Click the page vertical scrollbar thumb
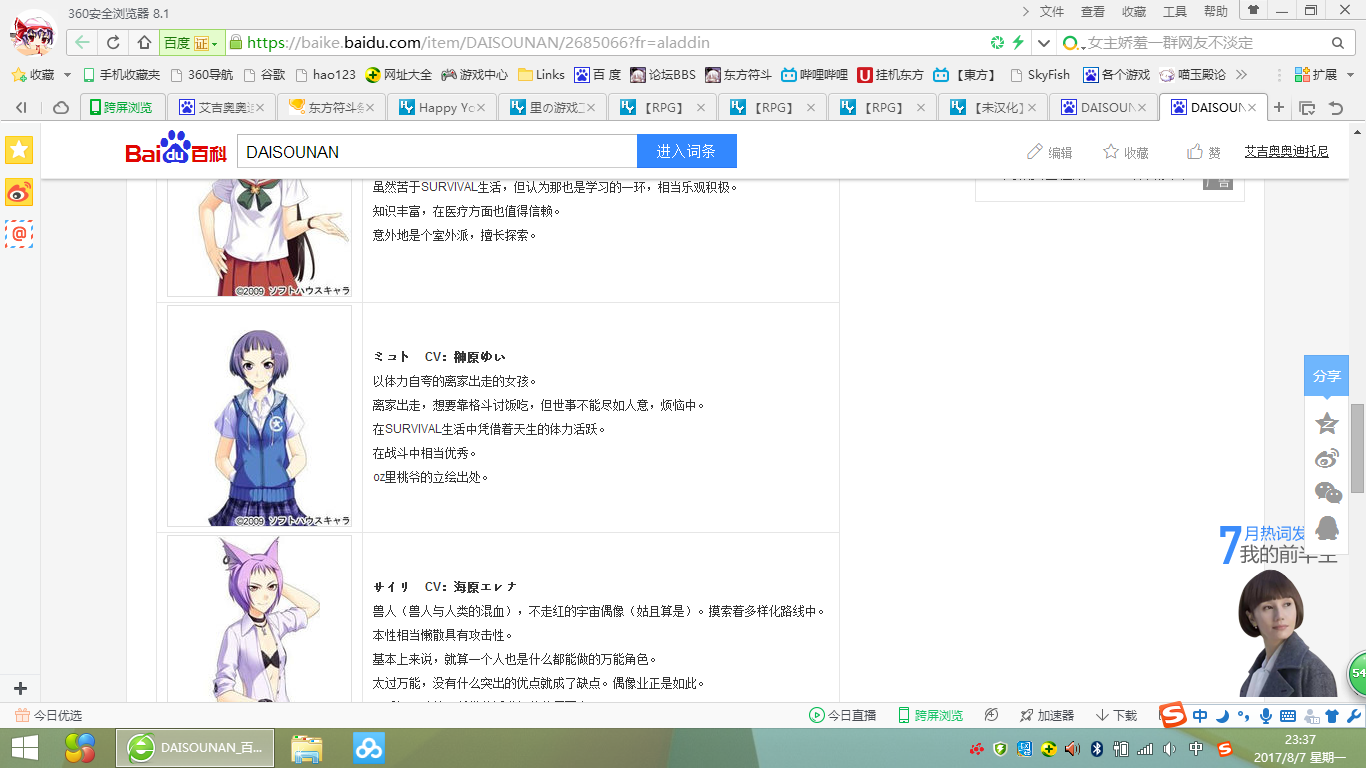Screen dimensions: 1366x768 (x=1357, y=448)
